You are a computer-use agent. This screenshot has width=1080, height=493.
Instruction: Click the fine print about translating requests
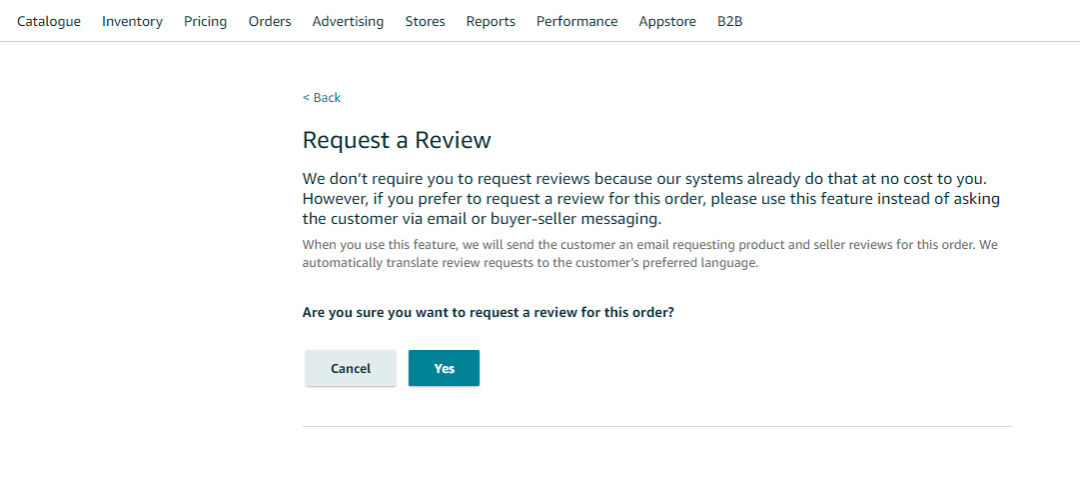pos(650,254)
